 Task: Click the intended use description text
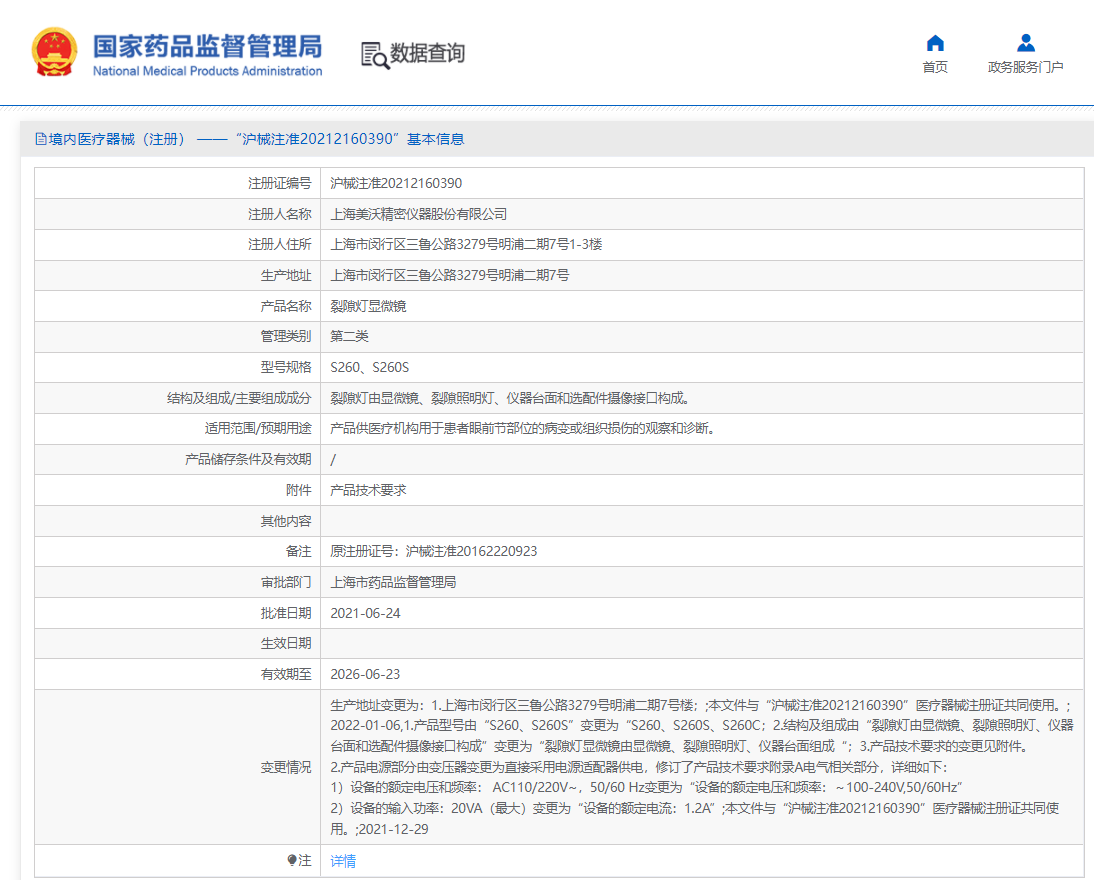523,428
